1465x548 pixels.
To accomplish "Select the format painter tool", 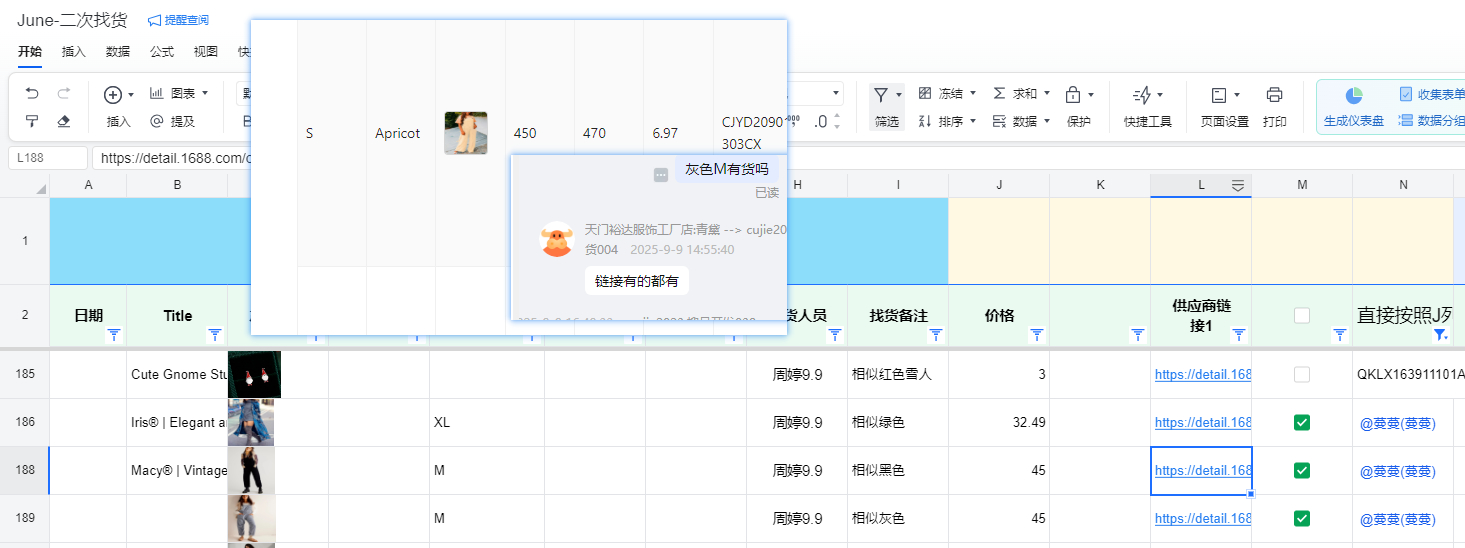I will [x=32, y=121].
